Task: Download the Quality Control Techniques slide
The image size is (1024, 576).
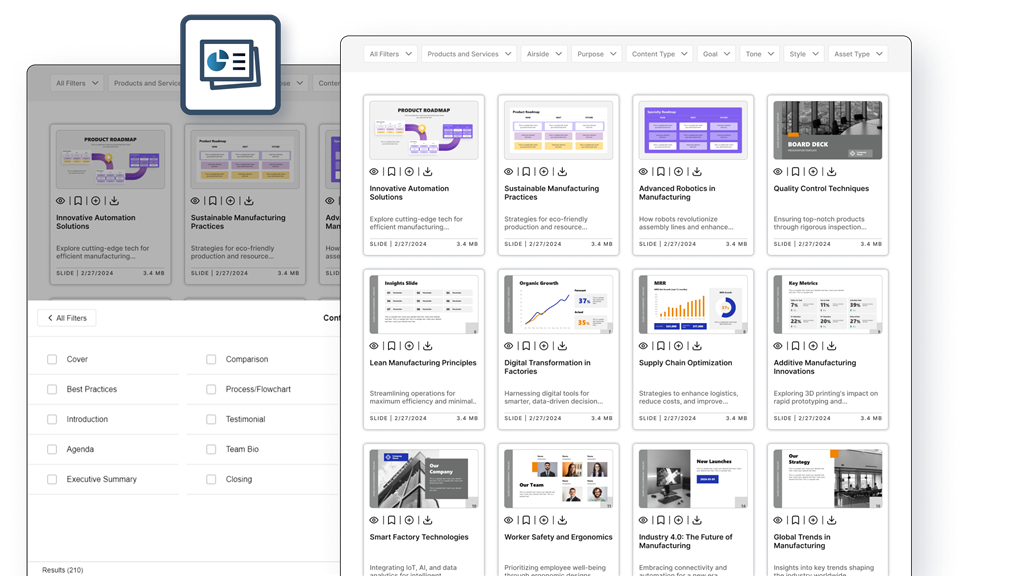Action: [x=830, y=172]
